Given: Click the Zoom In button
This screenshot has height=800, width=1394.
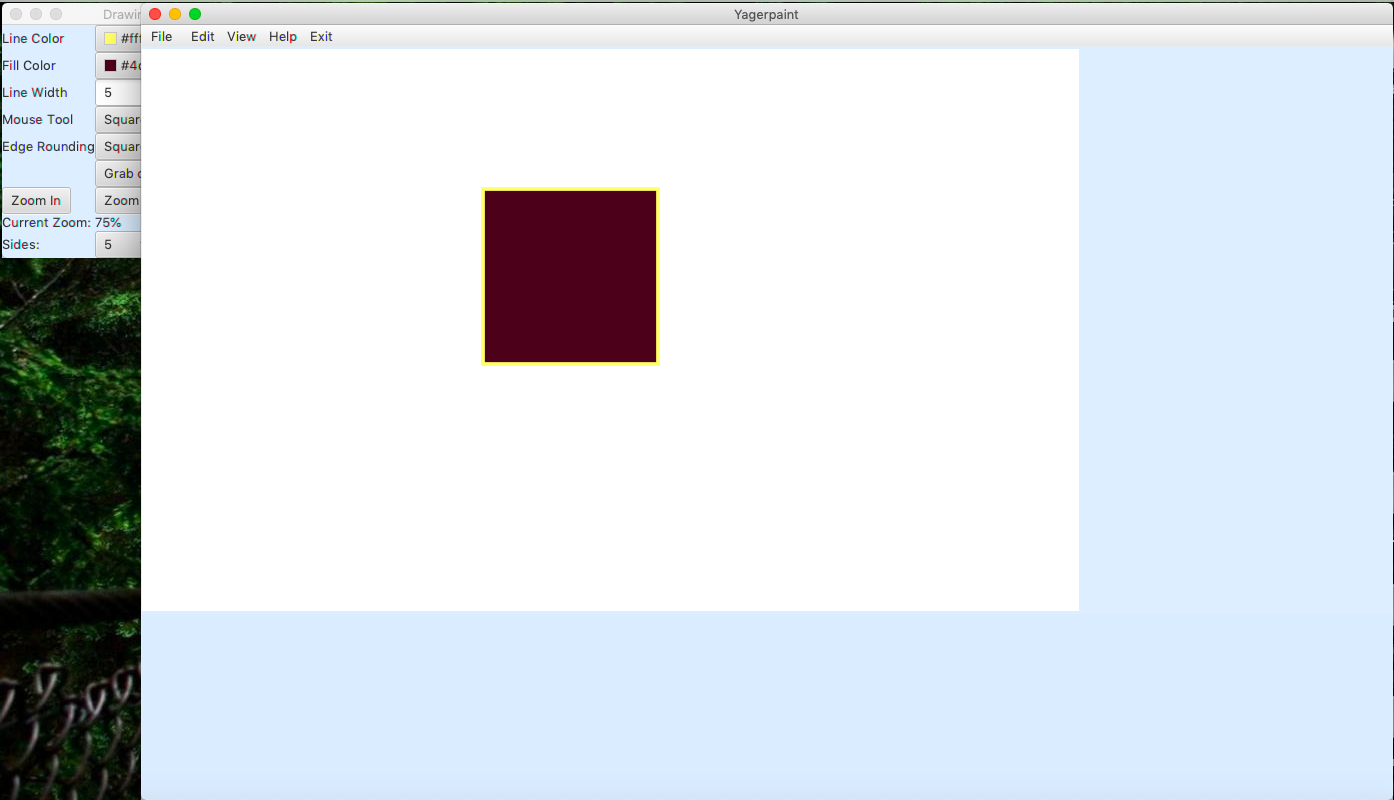Looking at the screenshot, I should pyautogui.click(x=36, y=201).
